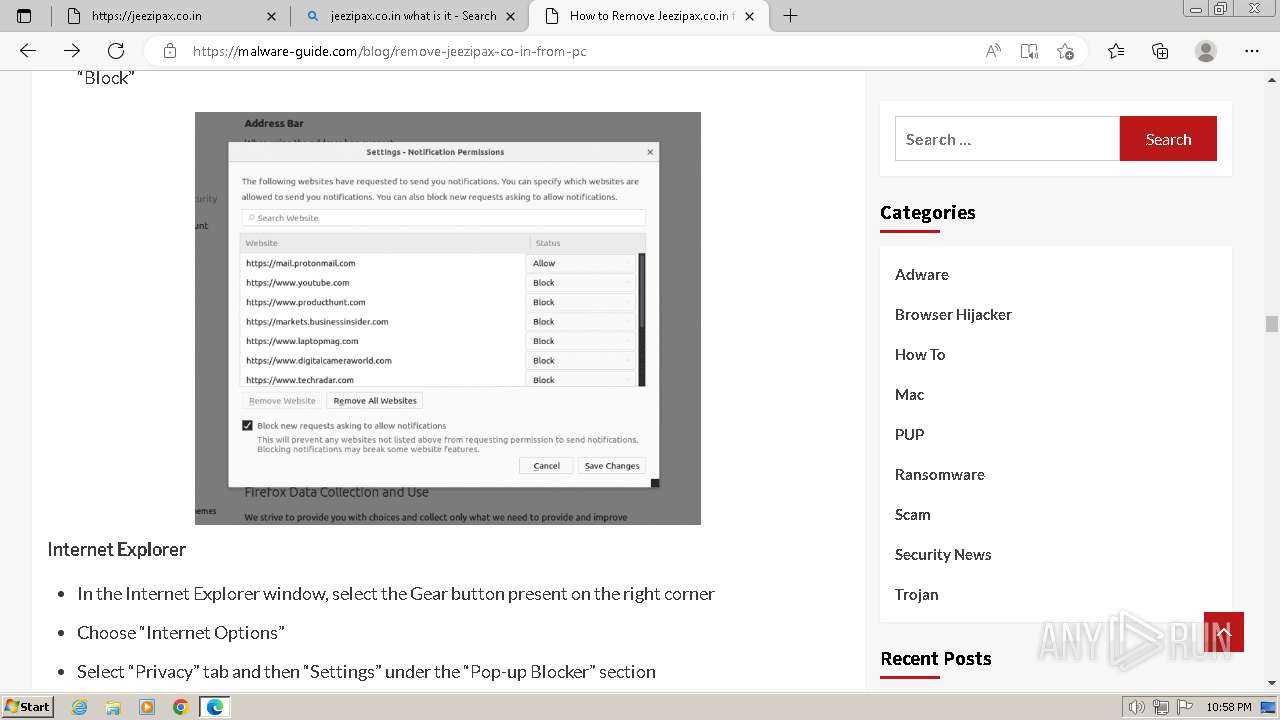Open Immersive Reader icon
The width and height of the screenshot is (1280, 720).
click(1029, 51)
